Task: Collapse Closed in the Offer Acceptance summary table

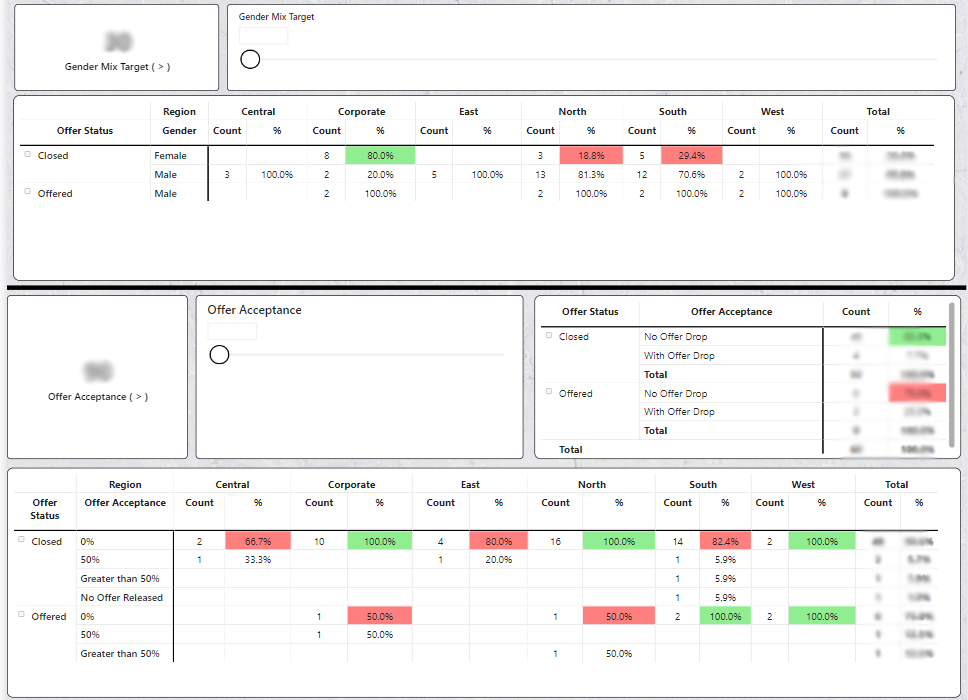Action: pyautogui.click(x=549, y=335)
